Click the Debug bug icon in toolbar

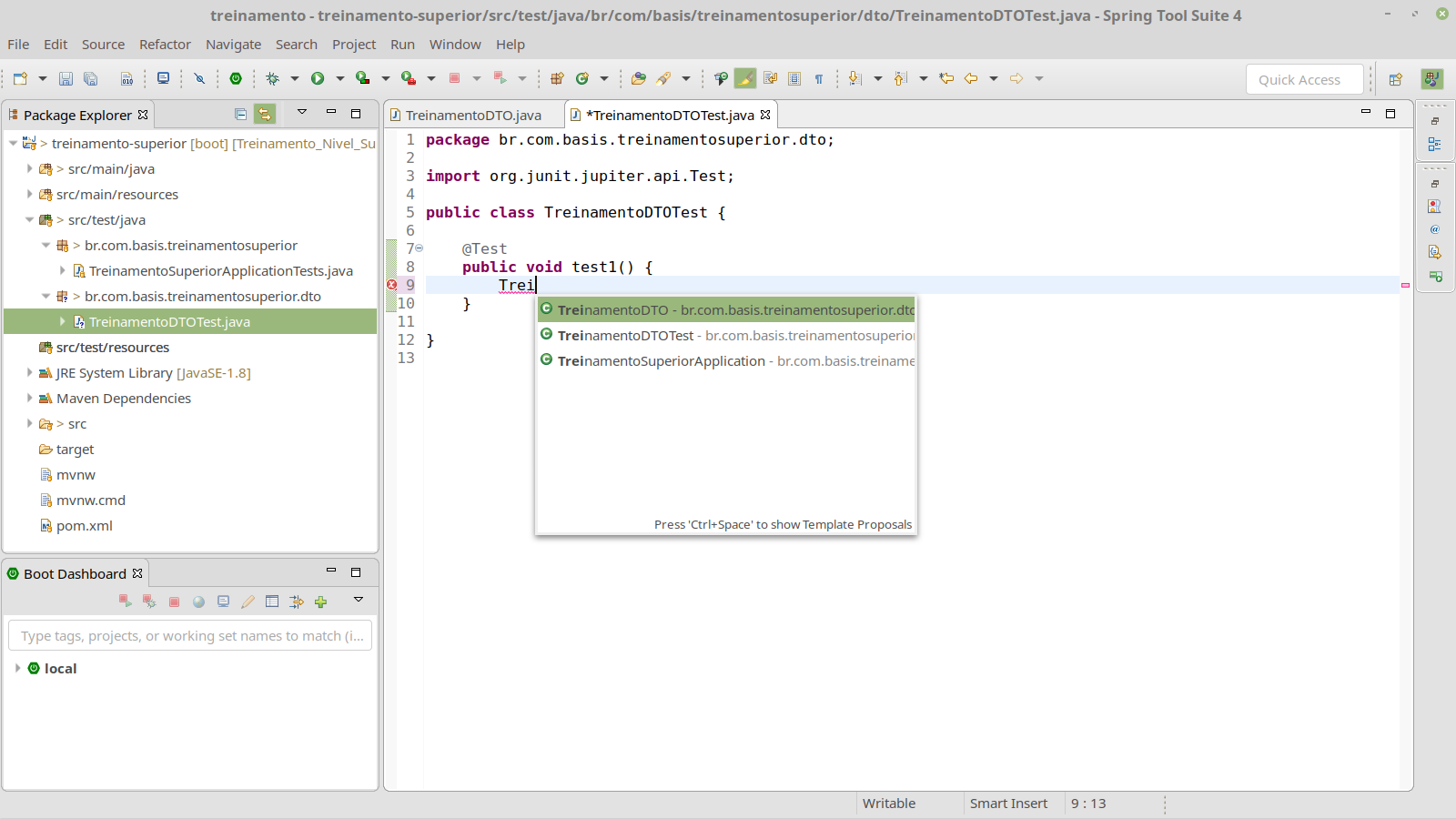click(x=272, y=79)
